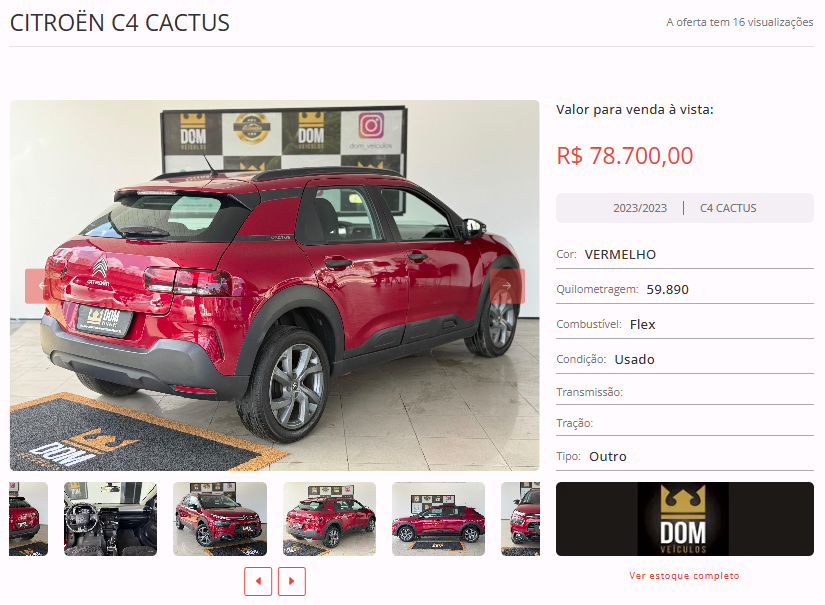Click the R$ 78.700,00 price text
The width and height of the screenshot is (825, 605).
625,156
